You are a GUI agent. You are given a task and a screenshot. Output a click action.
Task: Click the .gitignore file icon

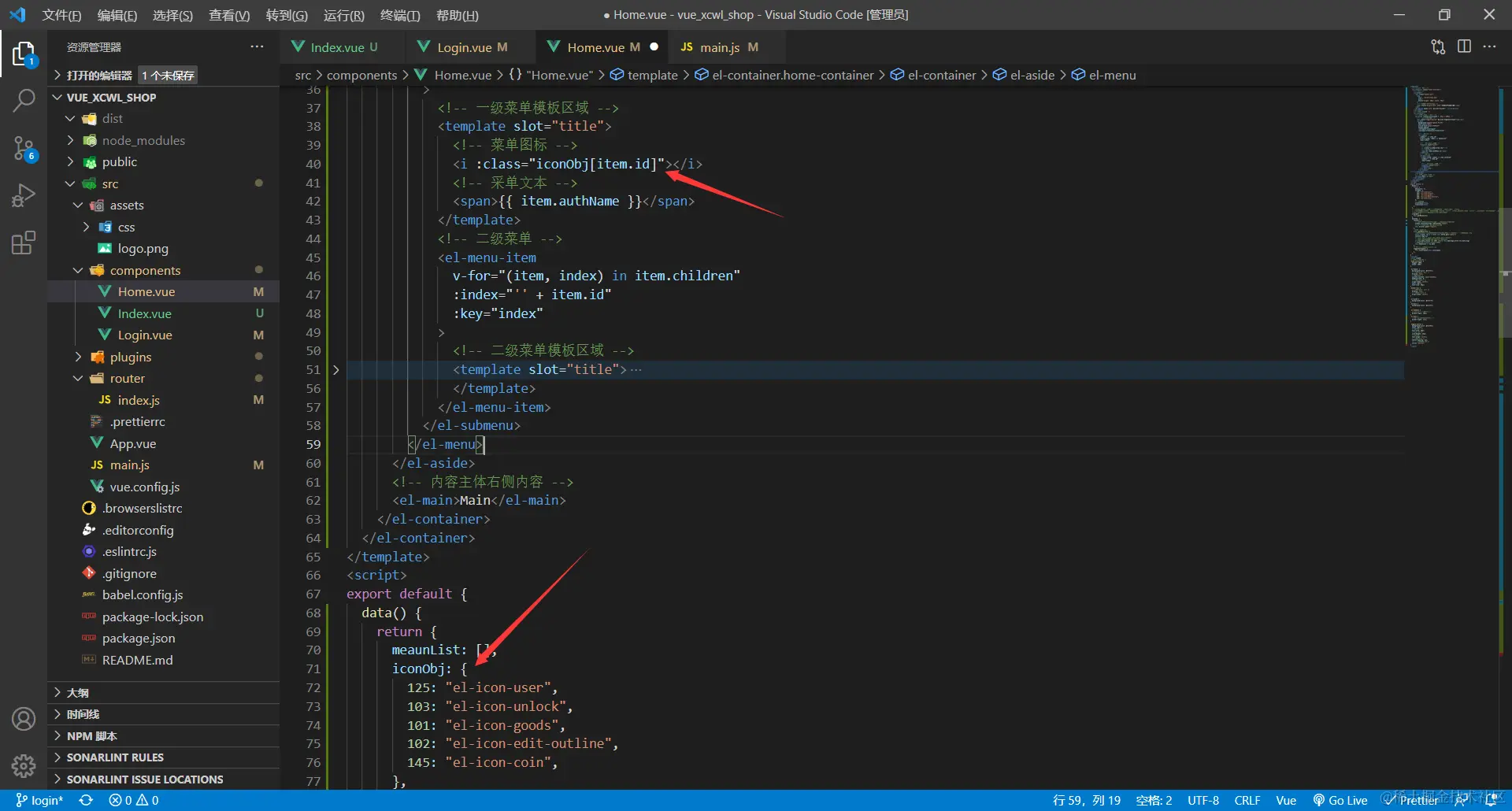89,573
